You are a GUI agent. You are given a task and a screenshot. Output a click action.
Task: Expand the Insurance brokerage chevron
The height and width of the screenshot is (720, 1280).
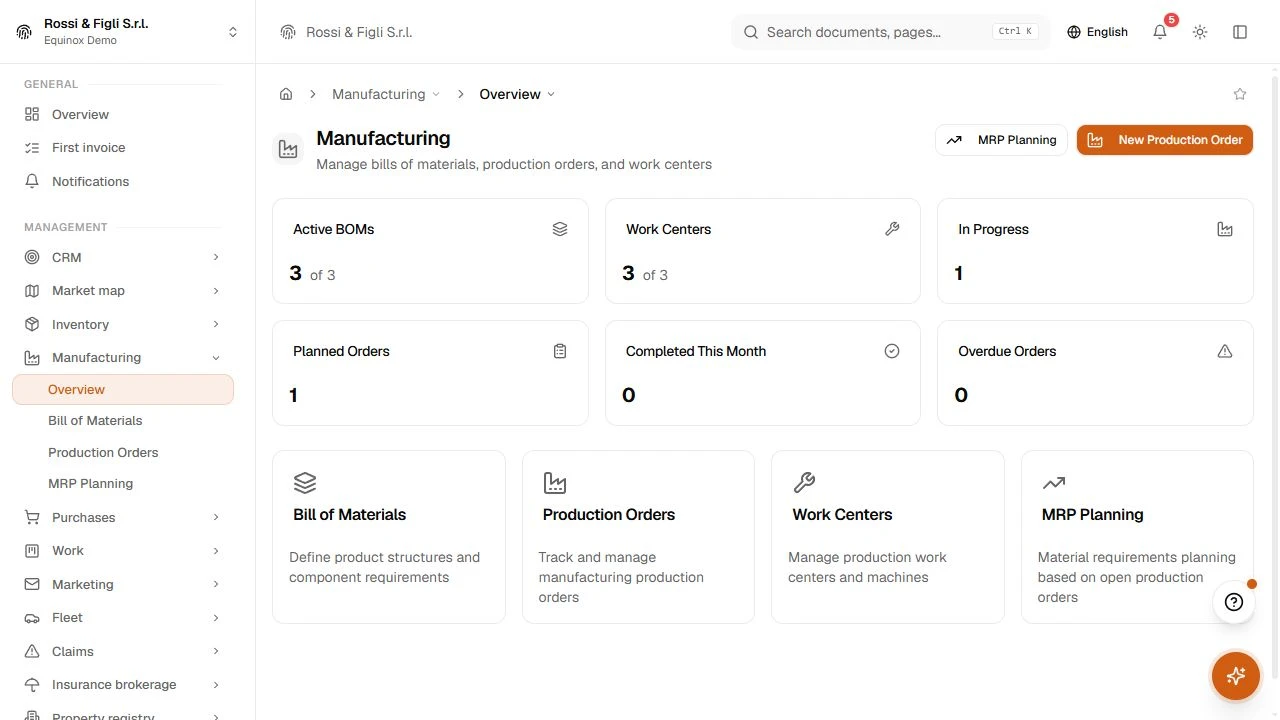tap(216, 685)
